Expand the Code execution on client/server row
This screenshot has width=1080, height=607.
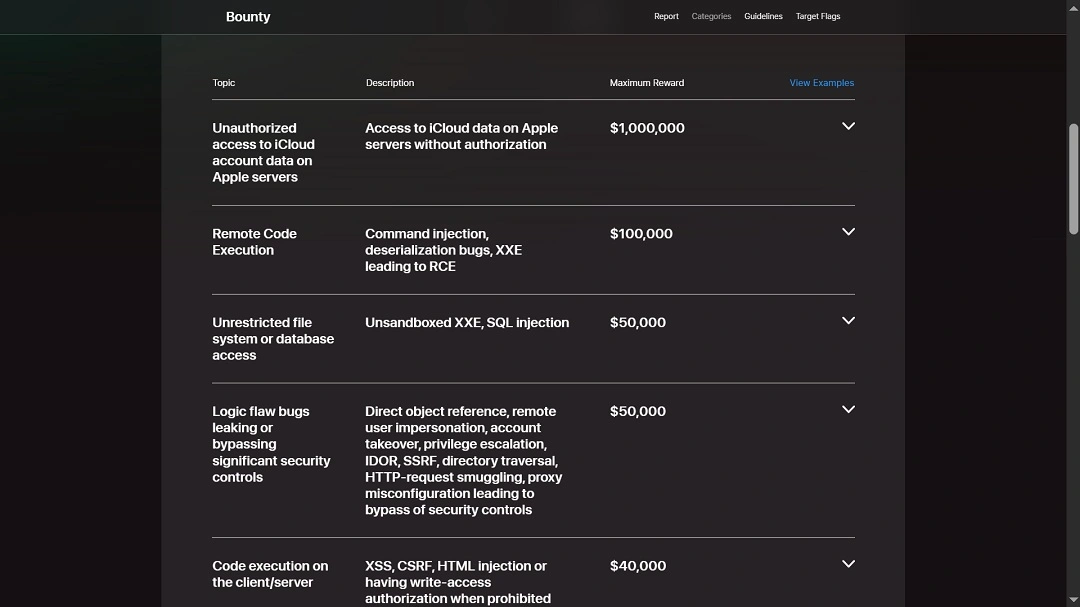point(848,563)
